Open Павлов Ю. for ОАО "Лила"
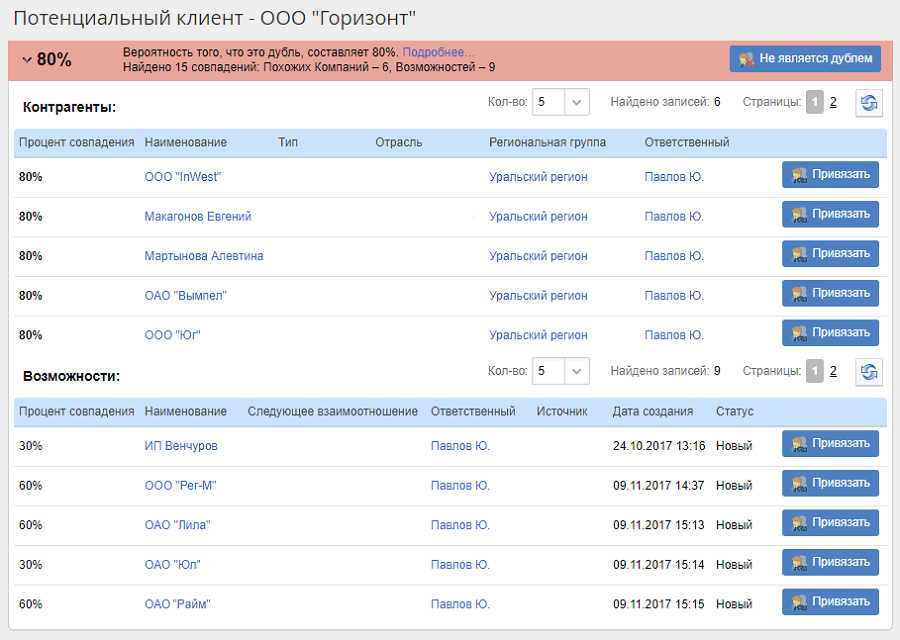This screenshot has width=900, height=640. point(460,525)
